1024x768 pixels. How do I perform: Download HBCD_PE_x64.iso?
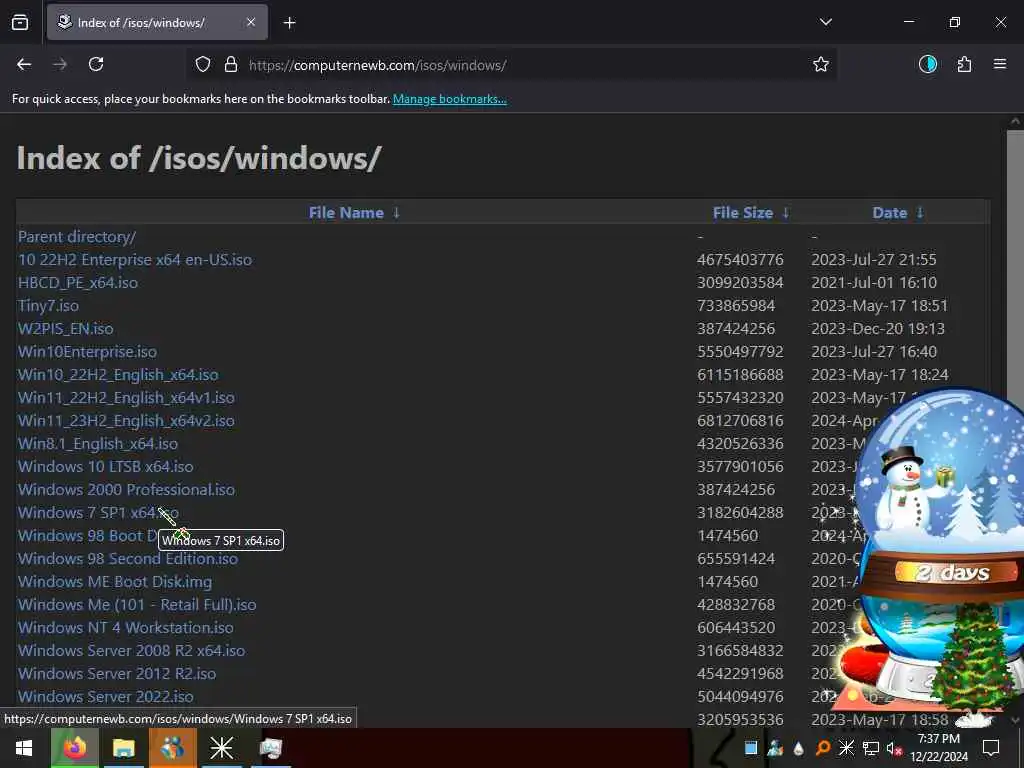coord(78,283)
